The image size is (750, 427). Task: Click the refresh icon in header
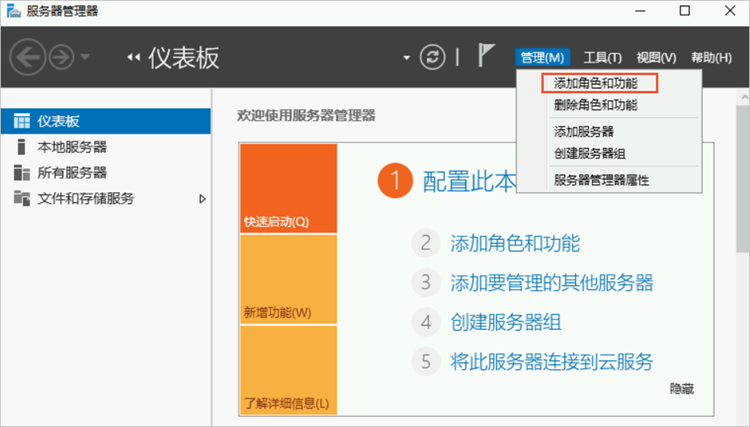point(431,57)
